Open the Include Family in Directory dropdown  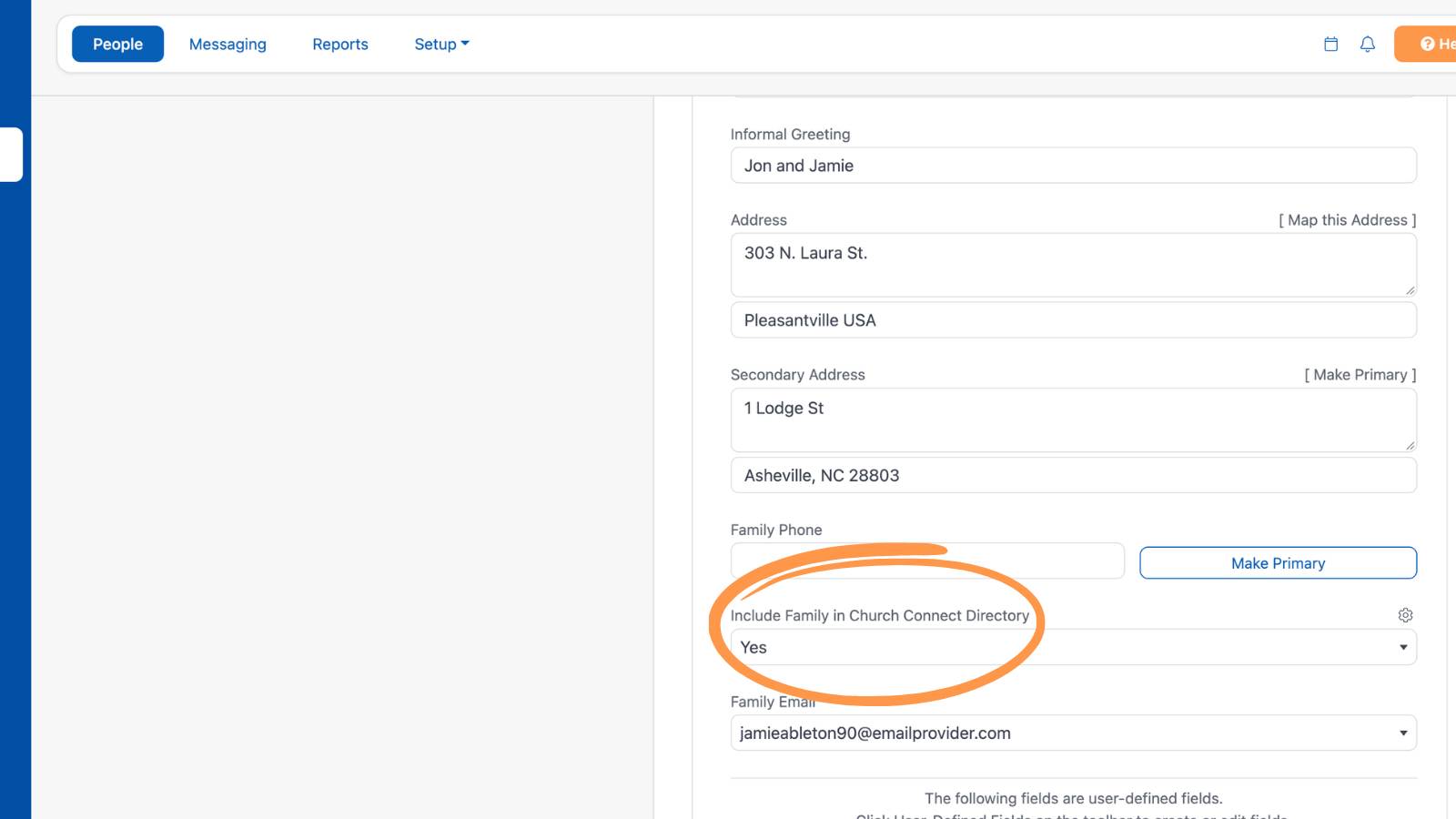[1073, 647]
